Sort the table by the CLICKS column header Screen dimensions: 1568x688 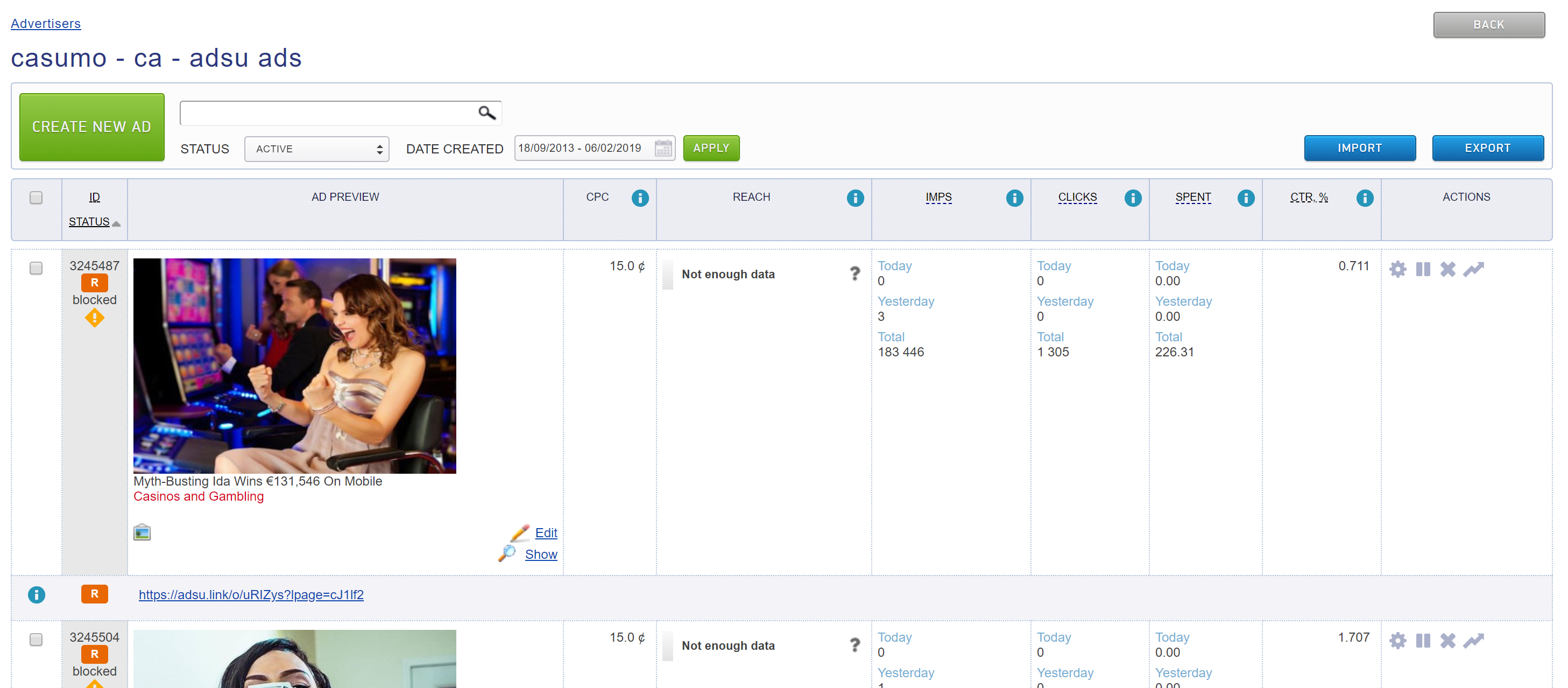(x=1077, y=196)
